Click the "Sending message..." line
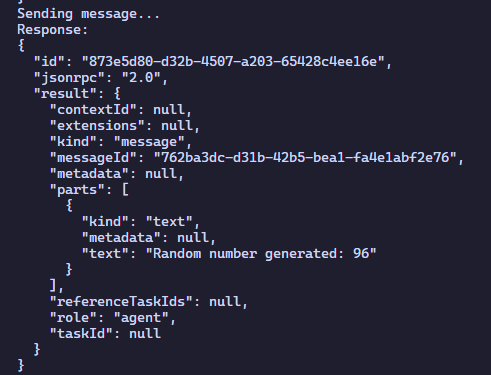Image resolution: width=491 pixels, height=375 pixels. point(88,14)
